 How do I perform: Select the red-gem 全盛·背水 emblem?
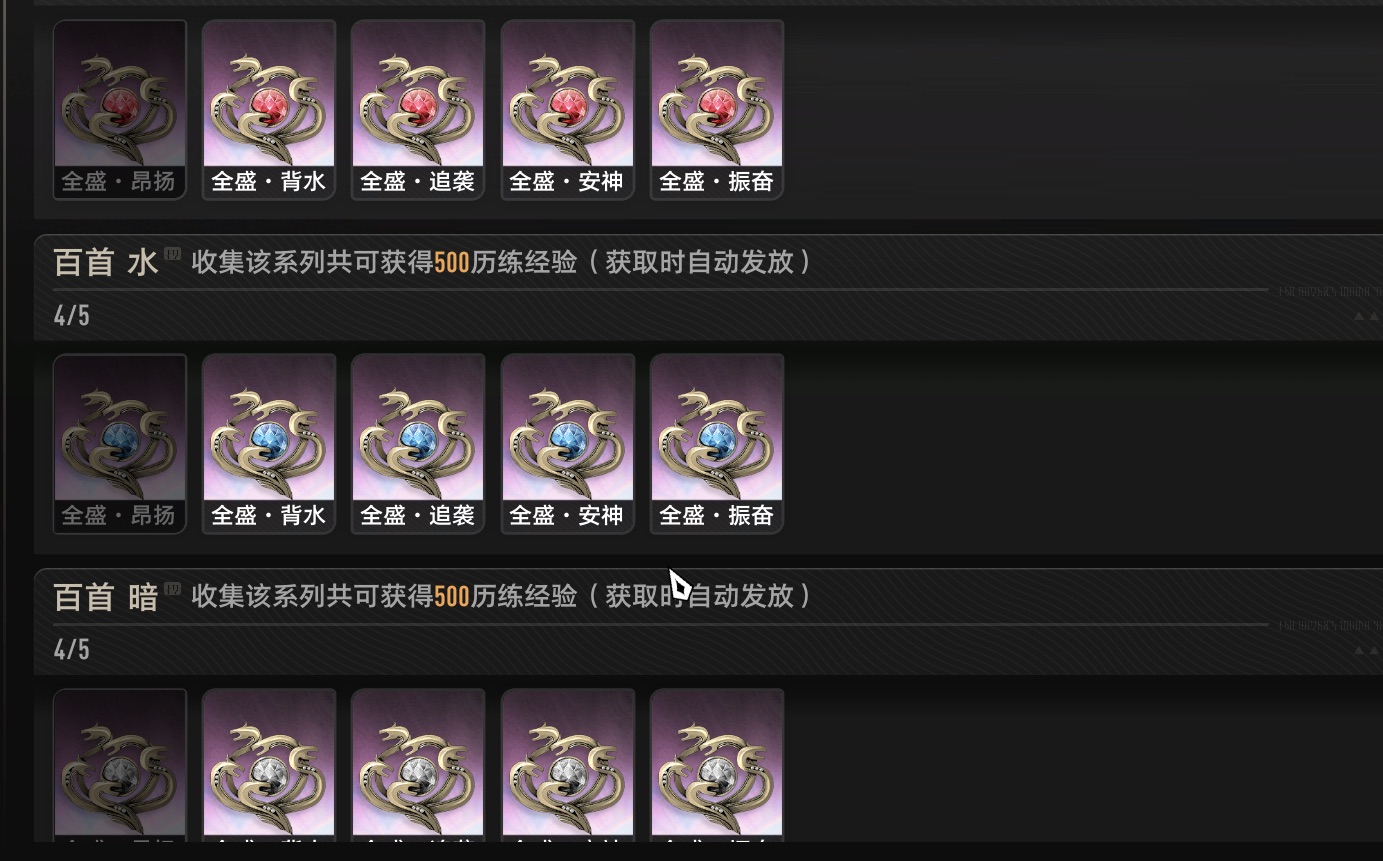(268, 110)
